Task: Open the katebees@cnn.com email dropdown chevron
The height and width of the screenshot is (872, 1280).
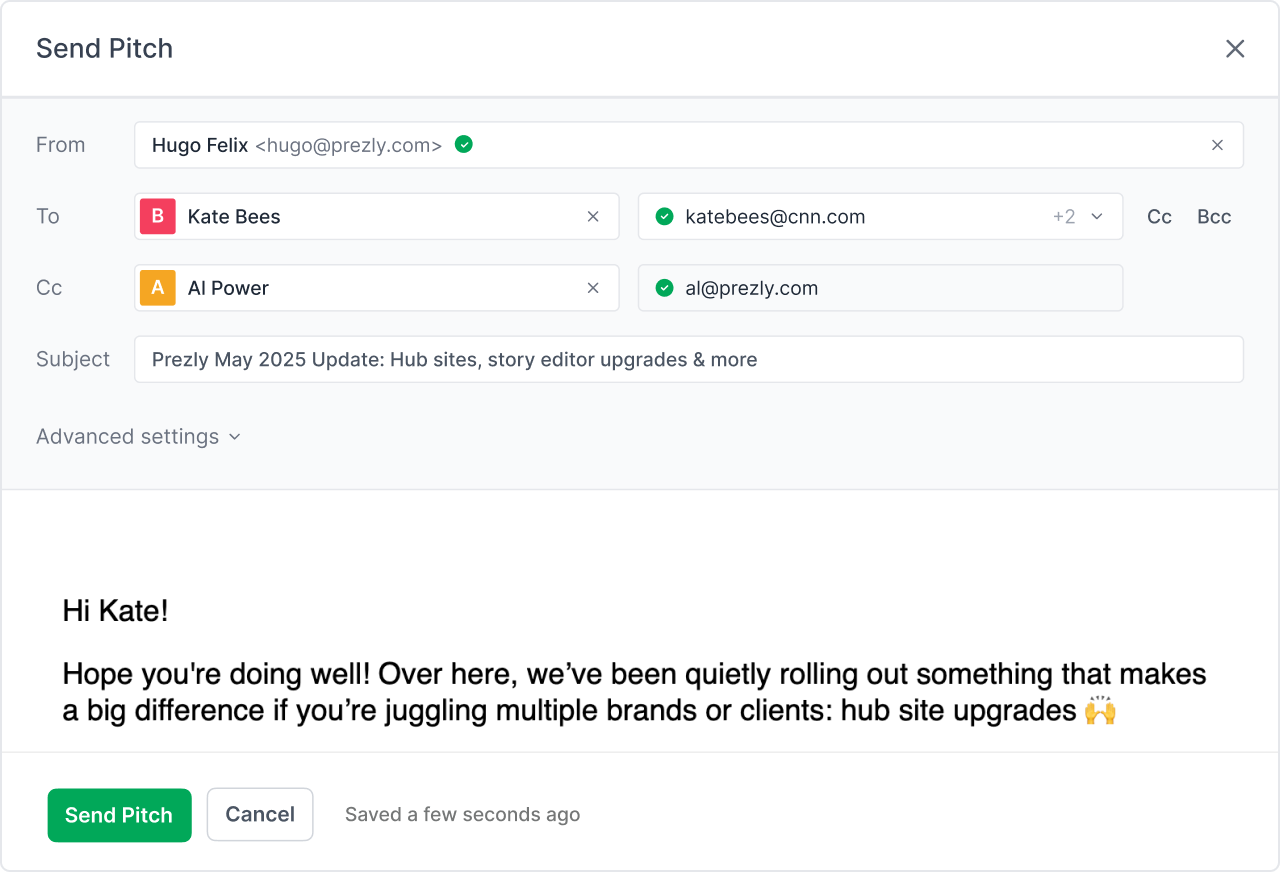Action: (x=1097, y=217)
